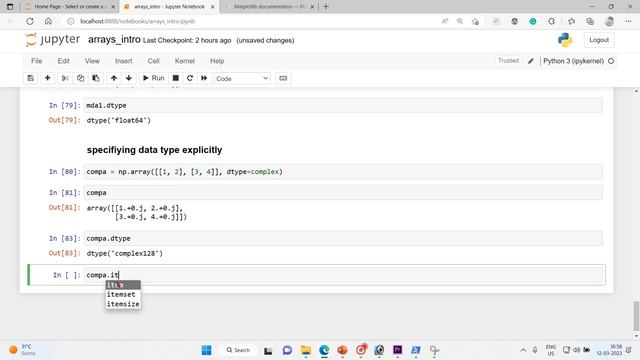The image size is (640, 360).
Task: Interrupt the kernel with stop icon
Action: pyautogui.click(x=176, y=78)
